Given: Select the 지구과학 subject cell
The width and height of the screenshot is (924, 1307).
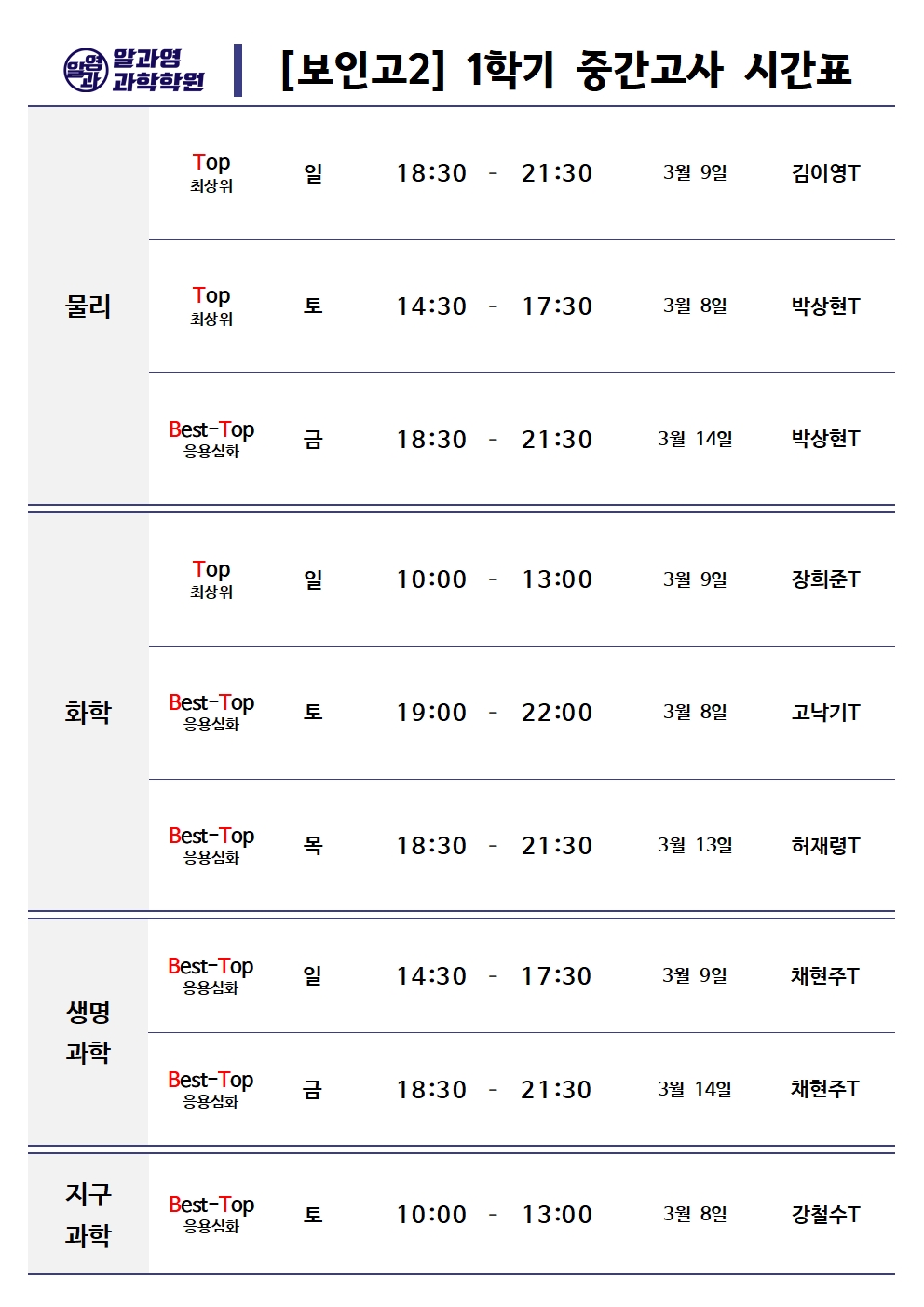Looking at the screenshot, I should (x=88, y=1214).
